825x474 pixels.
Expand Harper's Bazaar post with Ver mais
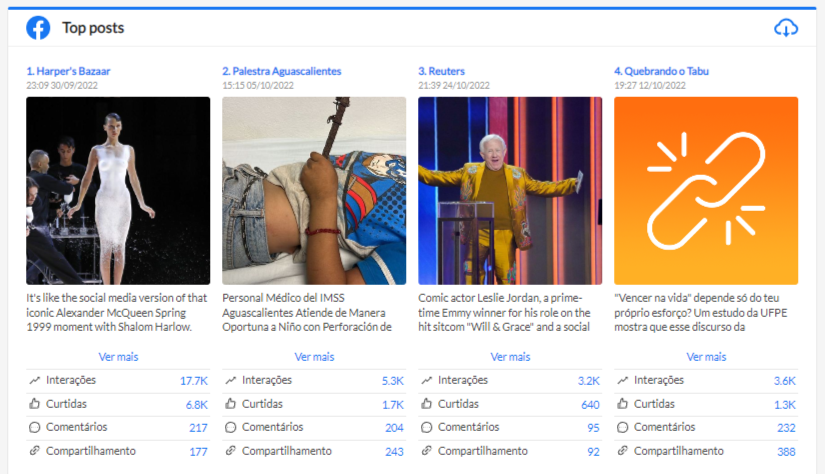pos(118,357)
